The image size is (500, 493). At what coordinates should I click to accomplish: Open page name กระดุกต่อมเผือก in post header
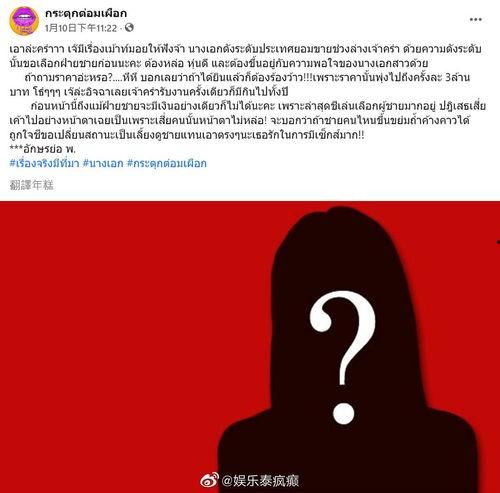tap(86, 13)
